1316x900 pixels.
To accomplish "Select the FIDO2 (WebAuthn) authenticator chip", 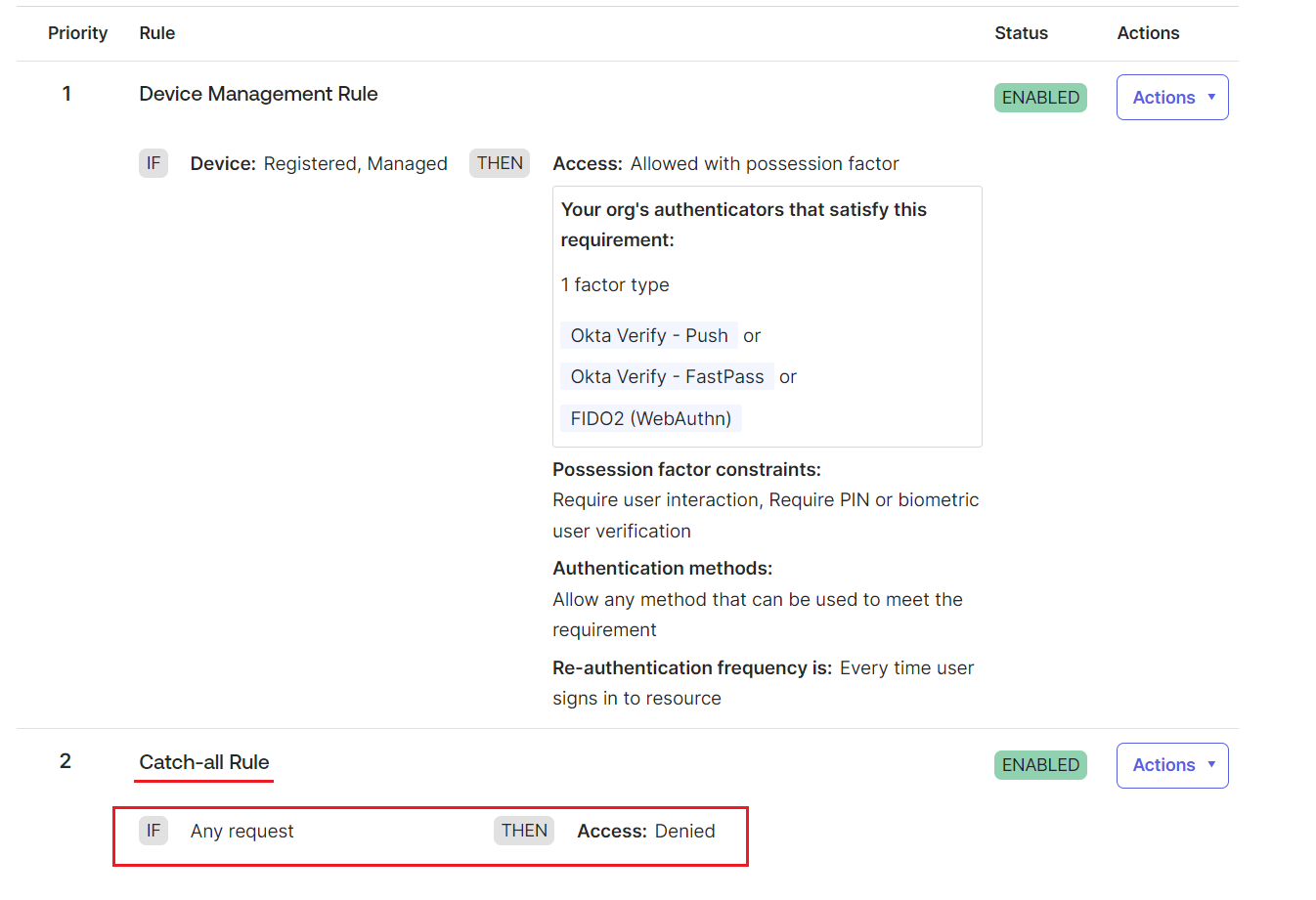I will pos(649,417).
